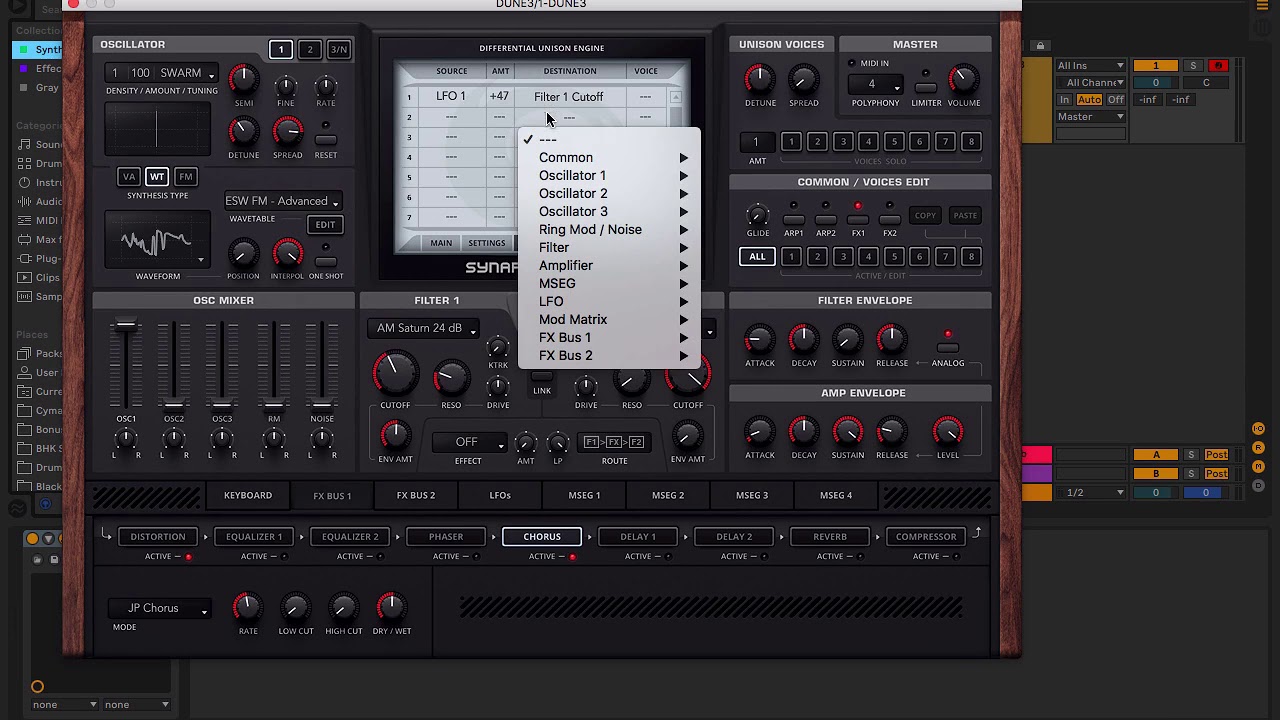Open the JP Chorus mode dropdown
Screen dimensions: 1280x720
[159, 609]
